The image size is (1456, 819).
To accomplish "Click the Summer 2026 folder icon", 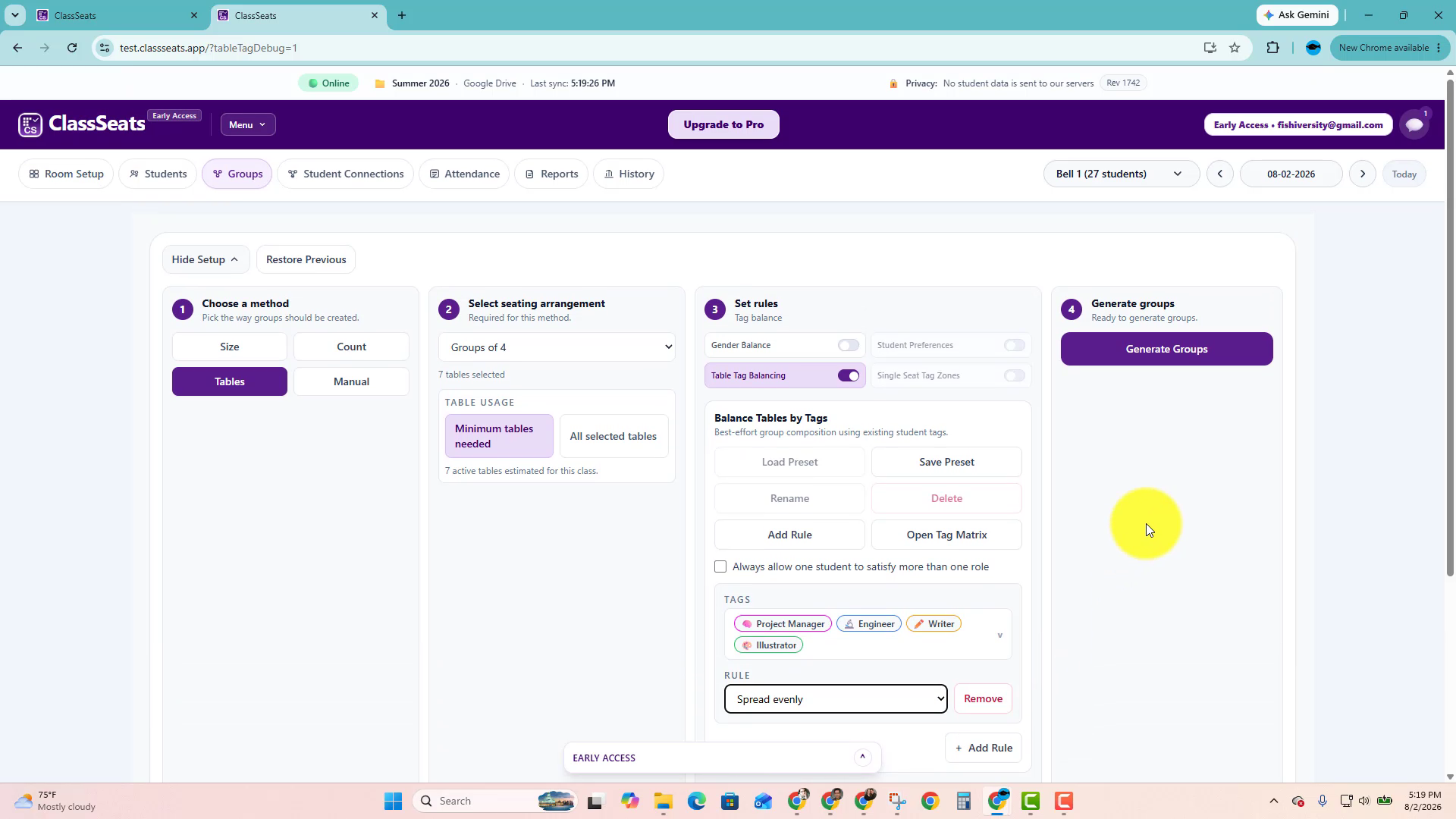I will 380,83.
